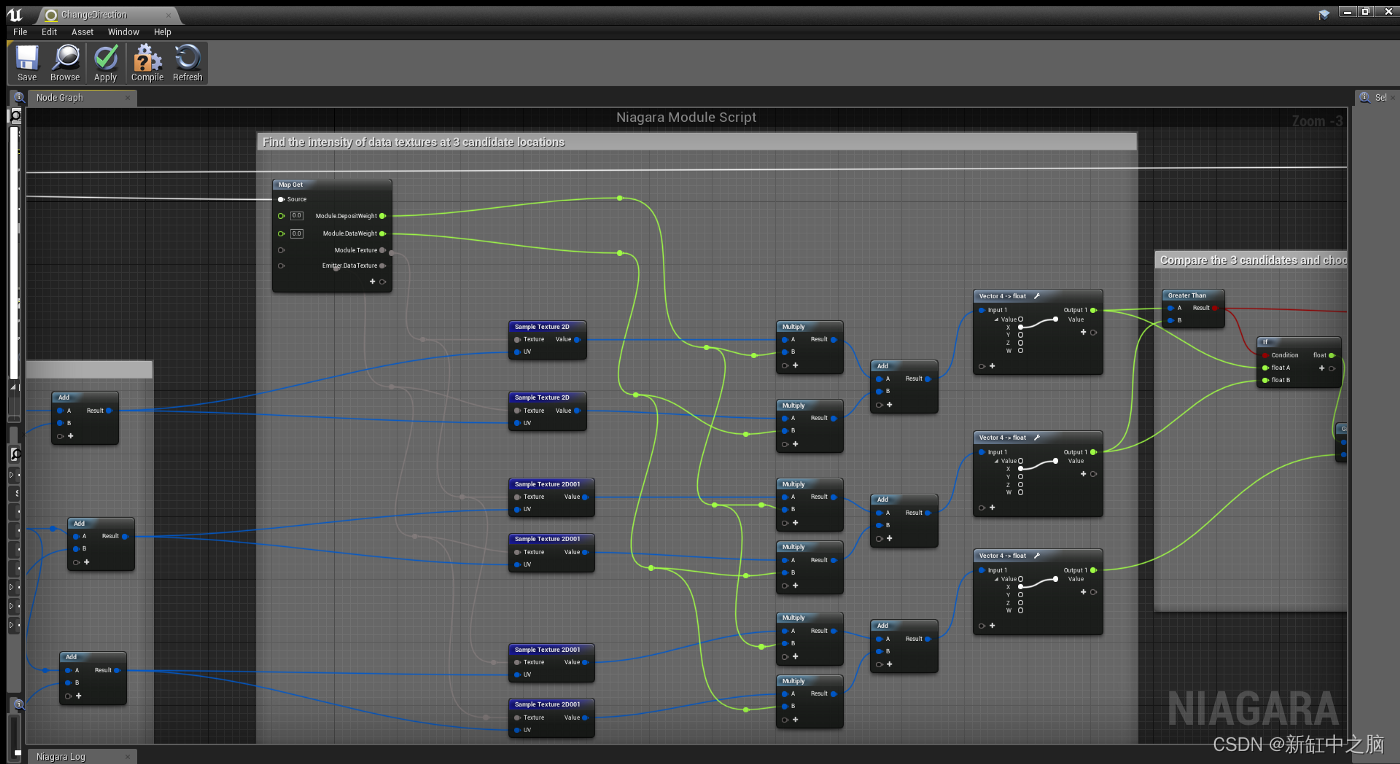Click Module.DepositWeight default value field
This screenshot has width=1400, height=764.
pos(297,216)
